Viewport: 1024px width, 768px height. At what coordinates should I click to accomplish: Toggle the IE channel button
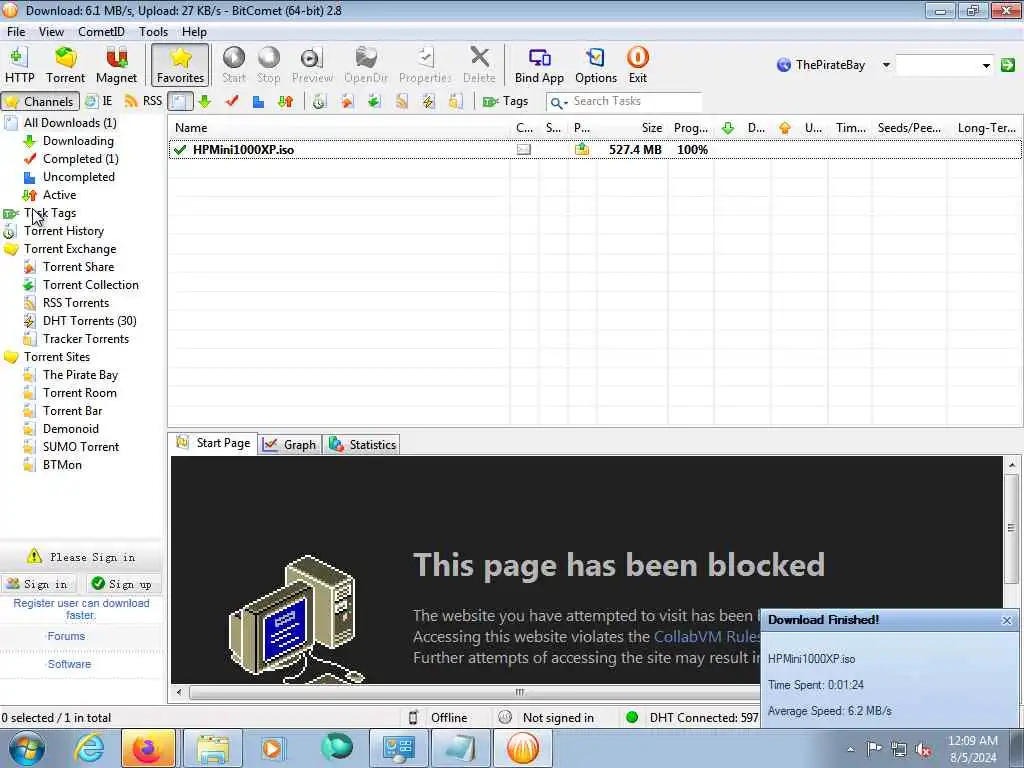[99, 101]
